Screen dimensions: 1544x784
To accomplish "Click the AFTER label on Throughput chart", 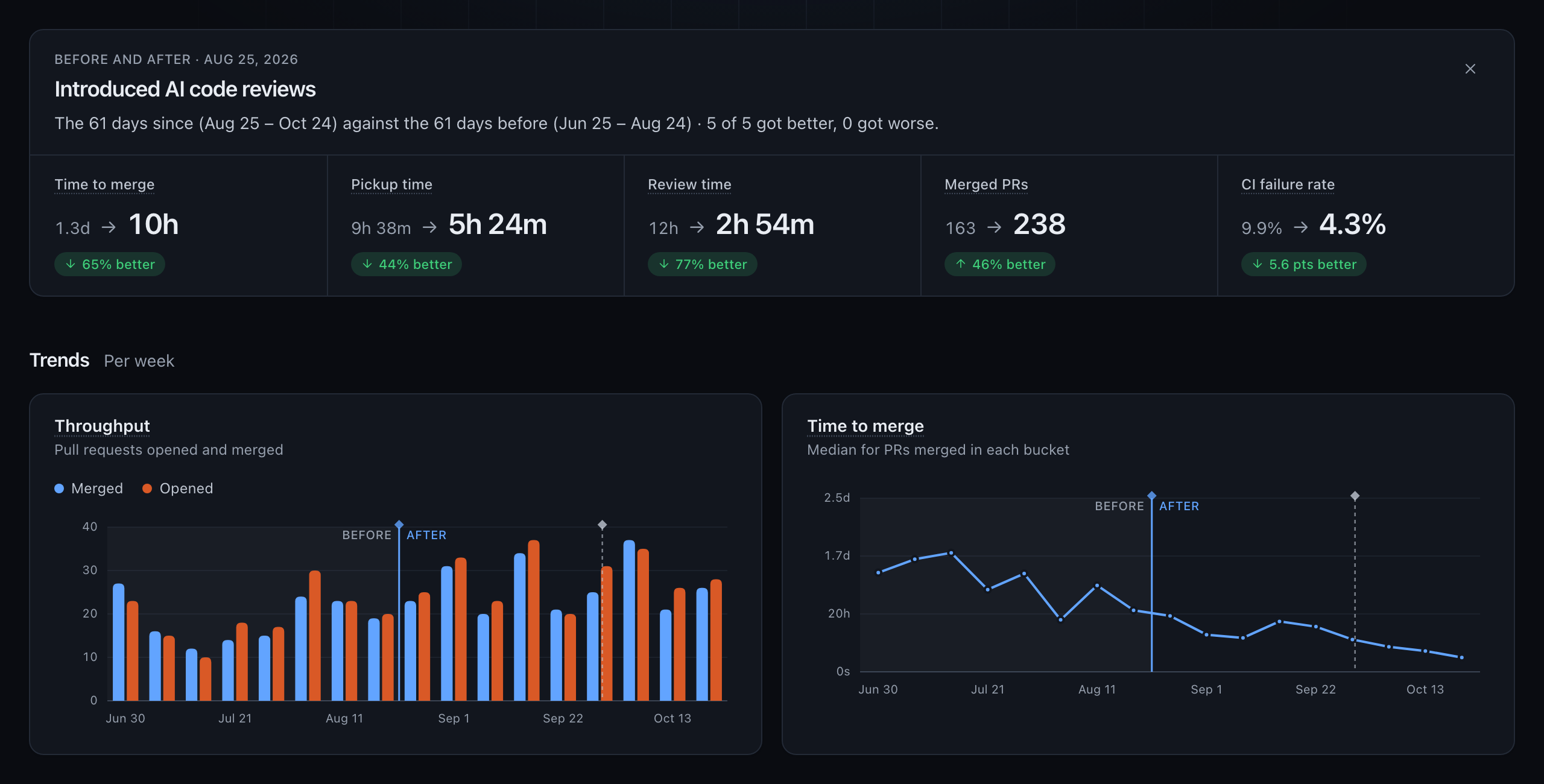I will click(x=426, y=535).
